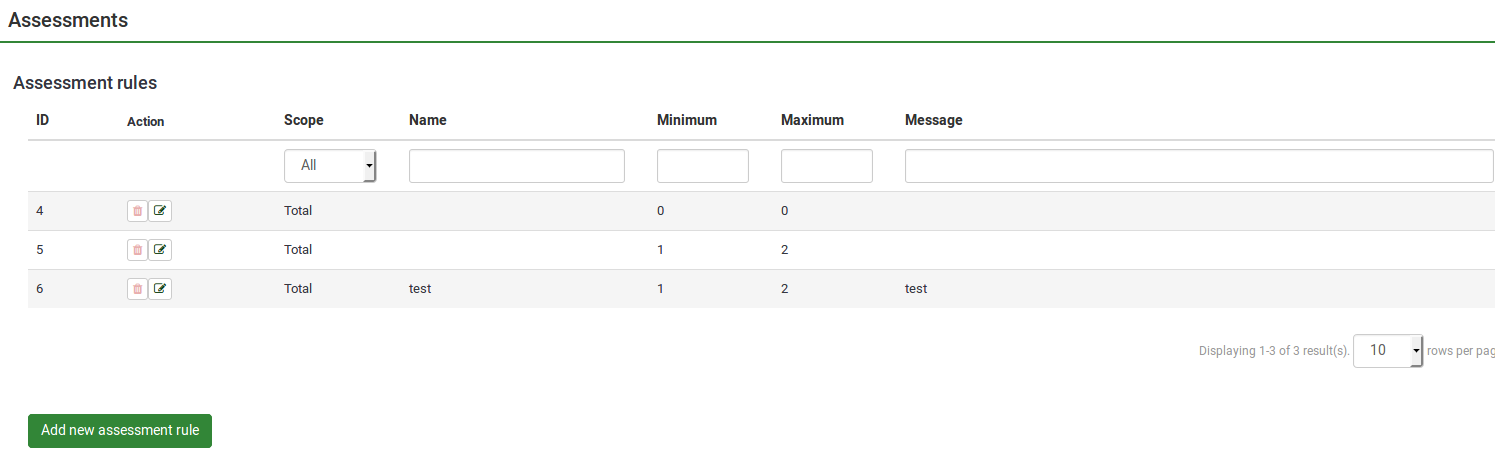Delete assessment rule with ID 4
This screenshot has width=1495, height=468.
(x=137, y=211)
